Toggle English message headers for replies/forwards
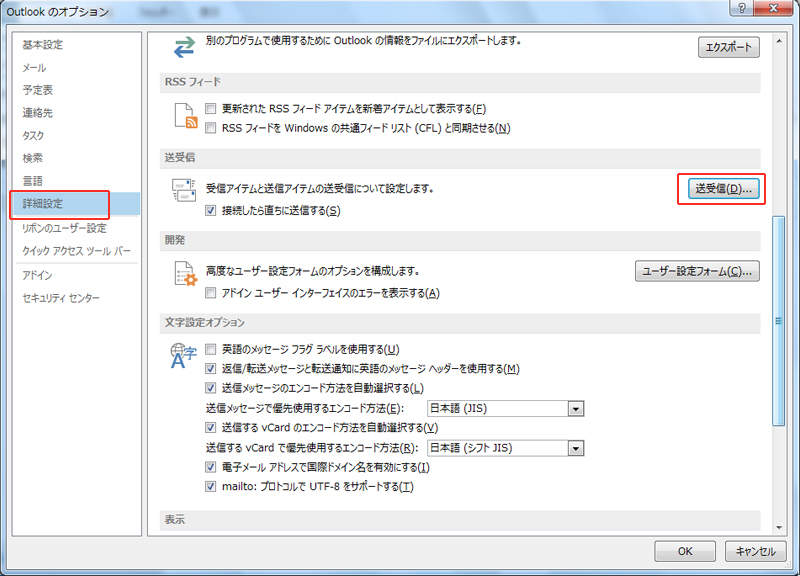The width and height of the screenshot is (800, 576). (211, 368)
